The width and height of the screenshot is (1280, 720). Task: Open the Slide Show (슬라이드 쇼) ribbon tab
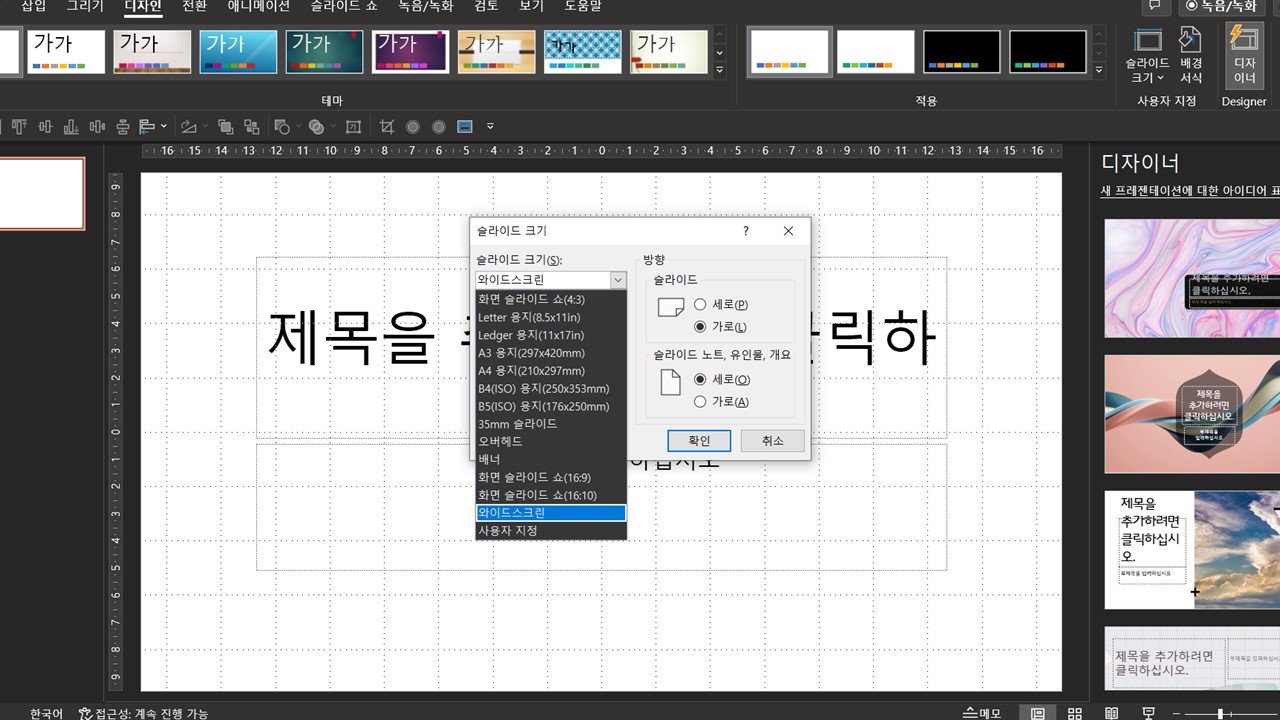tap(345, 6)
